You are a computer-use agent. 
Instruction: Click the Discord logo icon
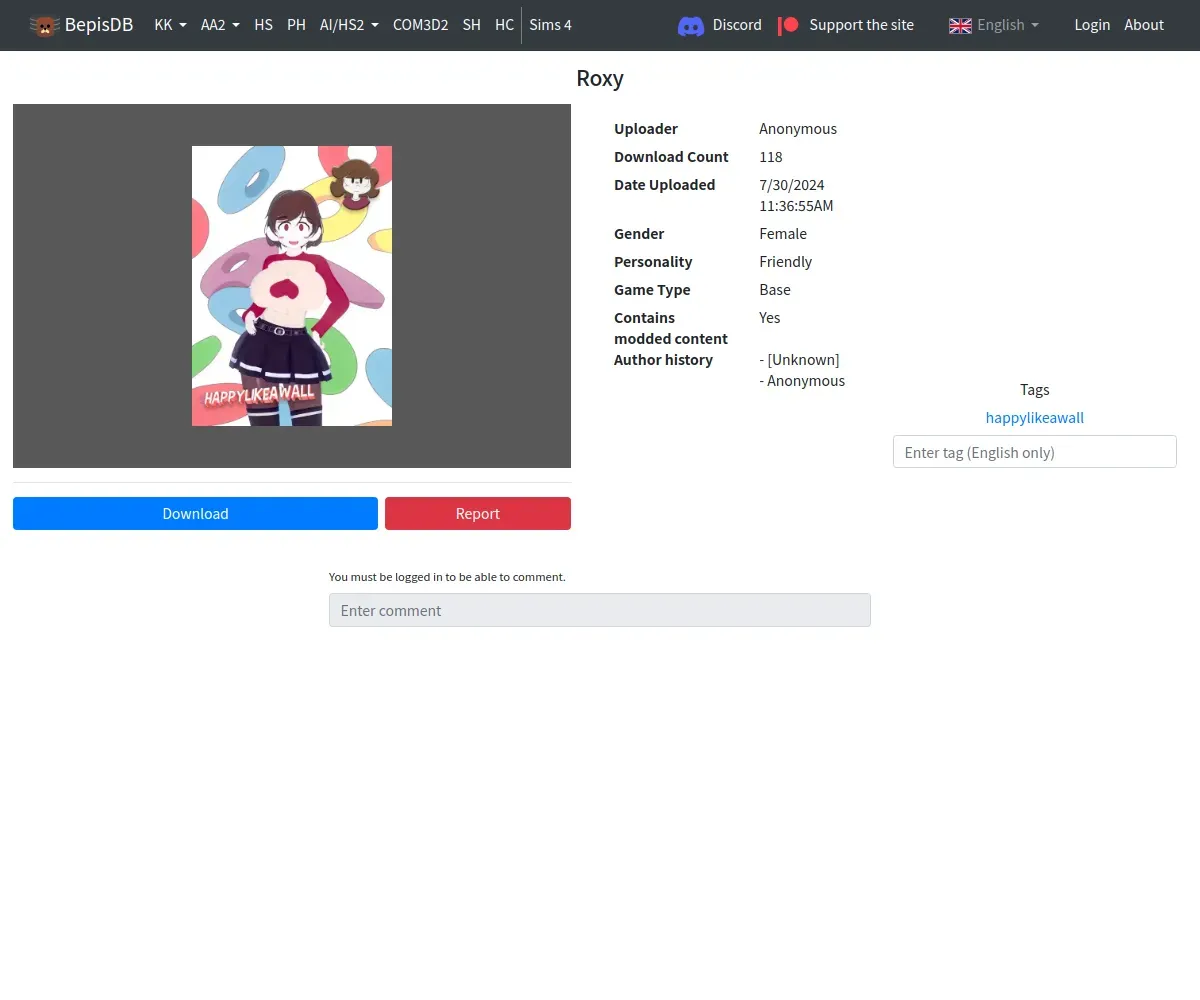pyautogui.click(x=691, y=25)
